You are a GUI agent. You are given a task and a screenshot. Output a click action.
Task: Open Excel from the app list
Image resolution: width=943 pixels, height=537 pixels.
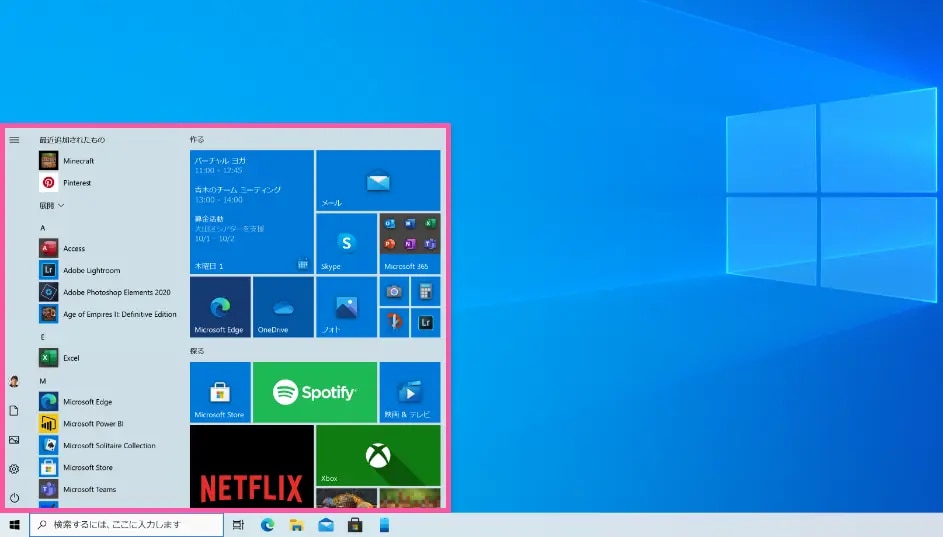(71, 358)
